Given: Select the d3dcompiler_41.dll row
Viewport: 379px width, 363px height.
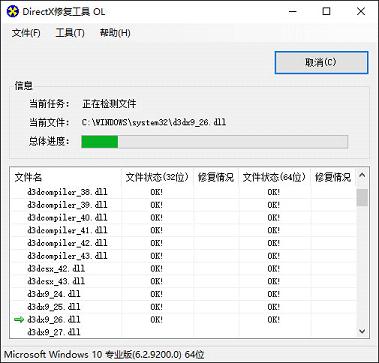Looking at the screenshot, I should tap(183, 230).
